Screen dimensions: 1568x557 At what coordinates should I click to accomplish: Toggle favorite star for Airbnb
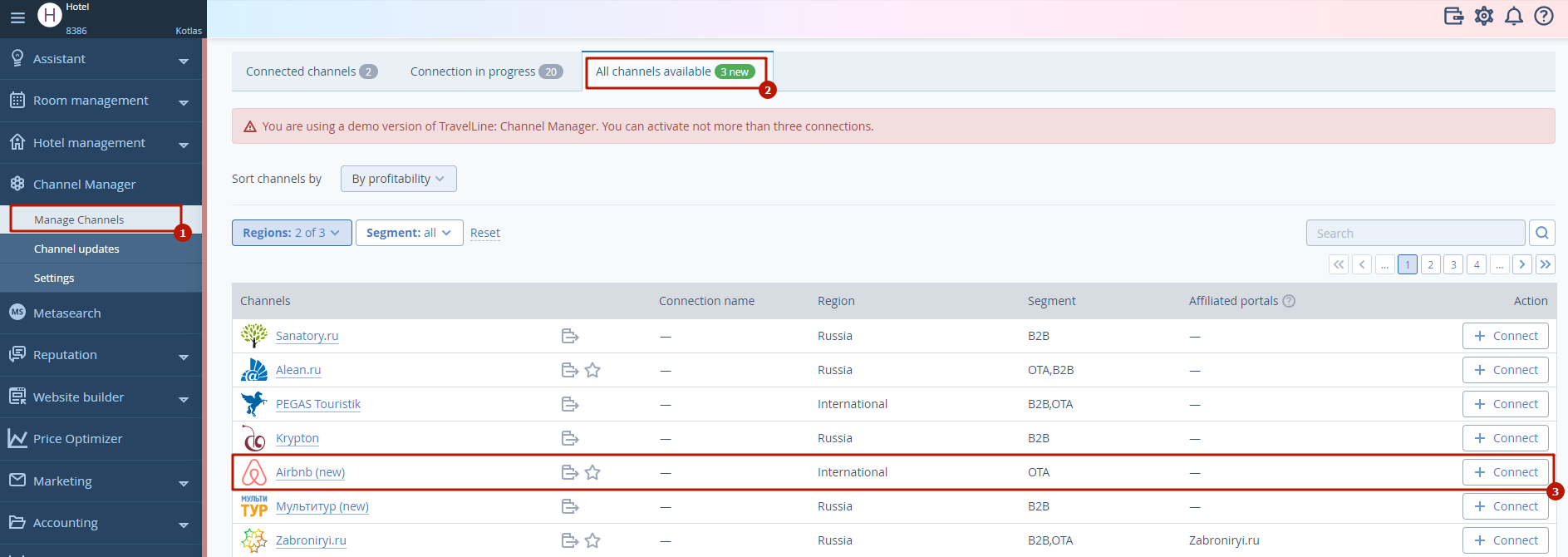(592, 472)
